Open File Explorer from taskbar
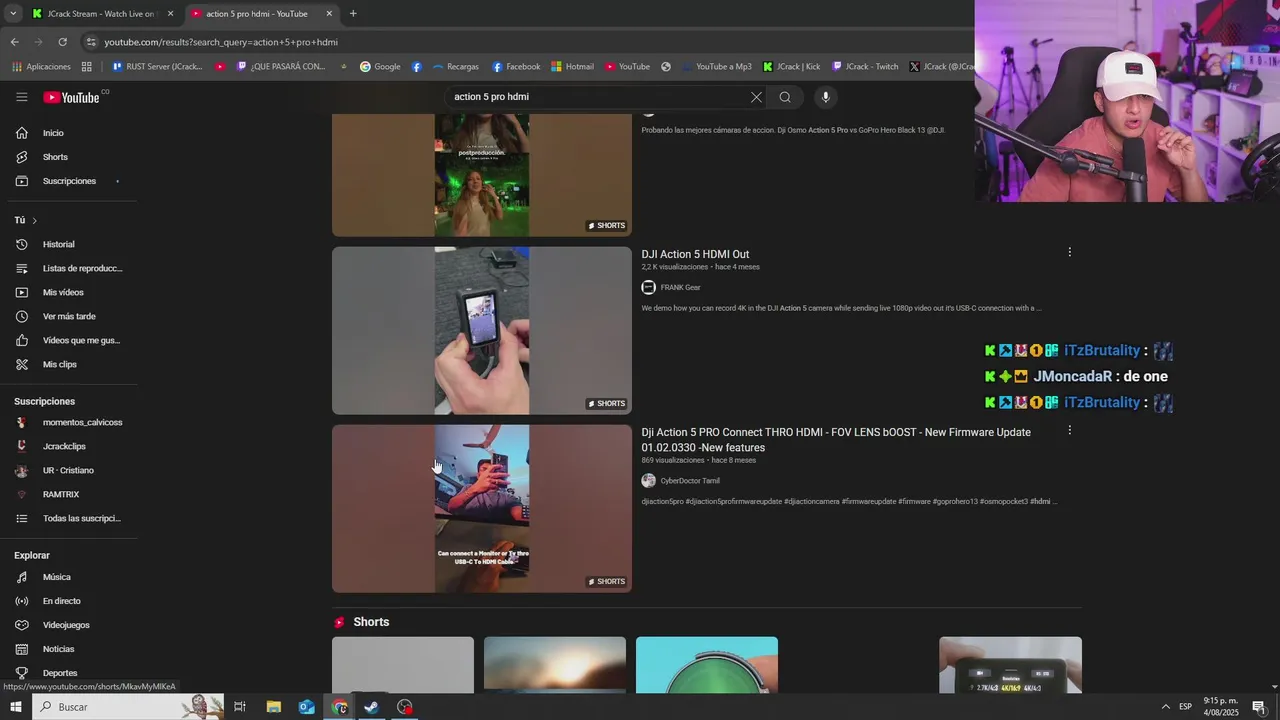The height and width of the screenshot is (720, 1280). [x=273, y=707]
